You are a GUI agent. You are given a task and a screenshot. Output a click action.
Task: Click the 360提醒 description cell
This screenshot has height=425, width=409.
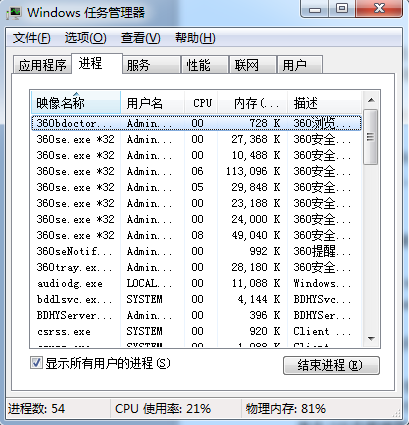point(322,251)
